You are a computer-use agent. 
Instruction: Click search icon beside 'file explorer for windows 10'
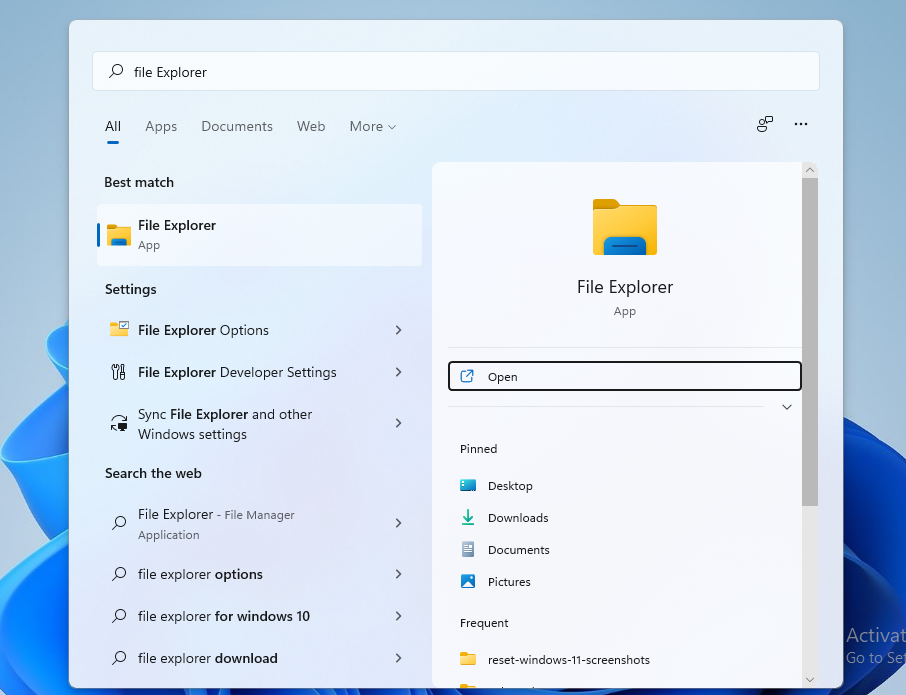[119, 616]
